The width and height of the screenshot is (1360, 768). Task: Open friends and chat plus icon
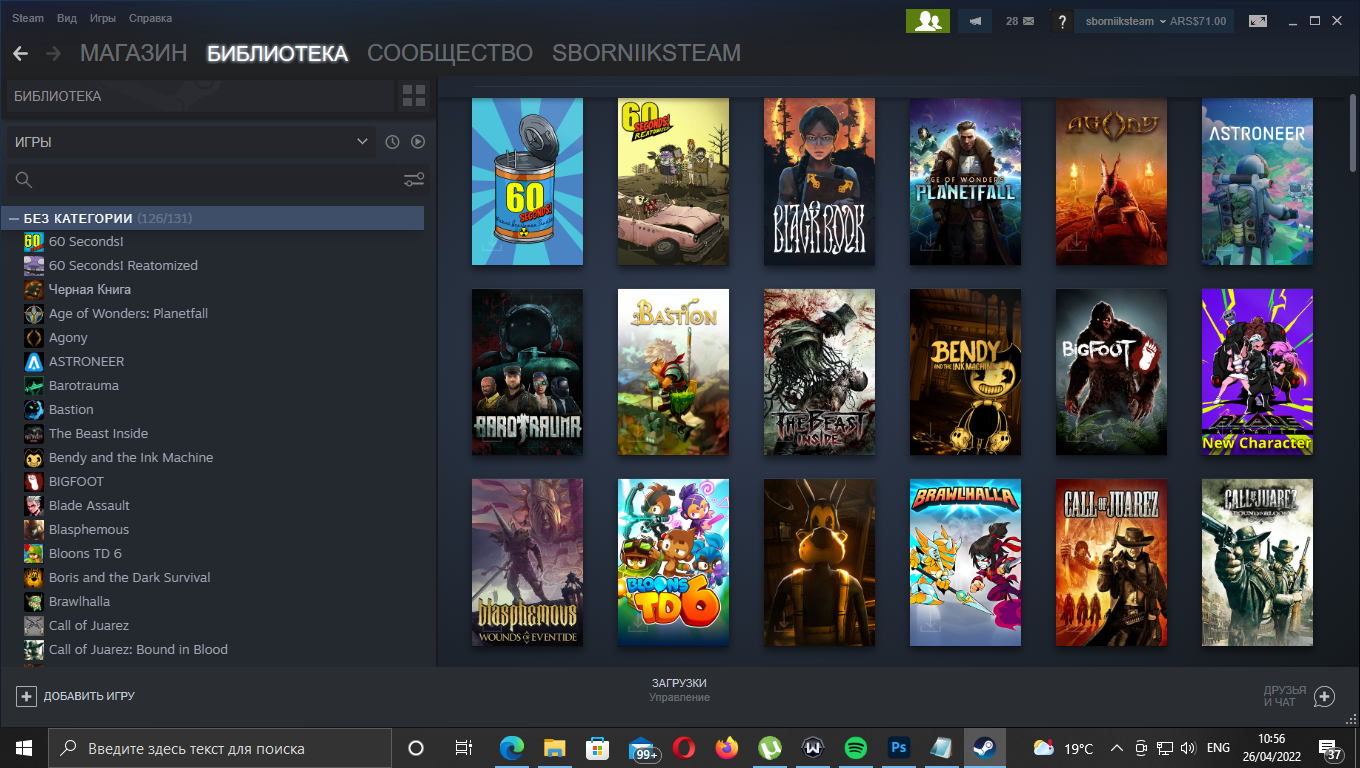click(1324, 696)
